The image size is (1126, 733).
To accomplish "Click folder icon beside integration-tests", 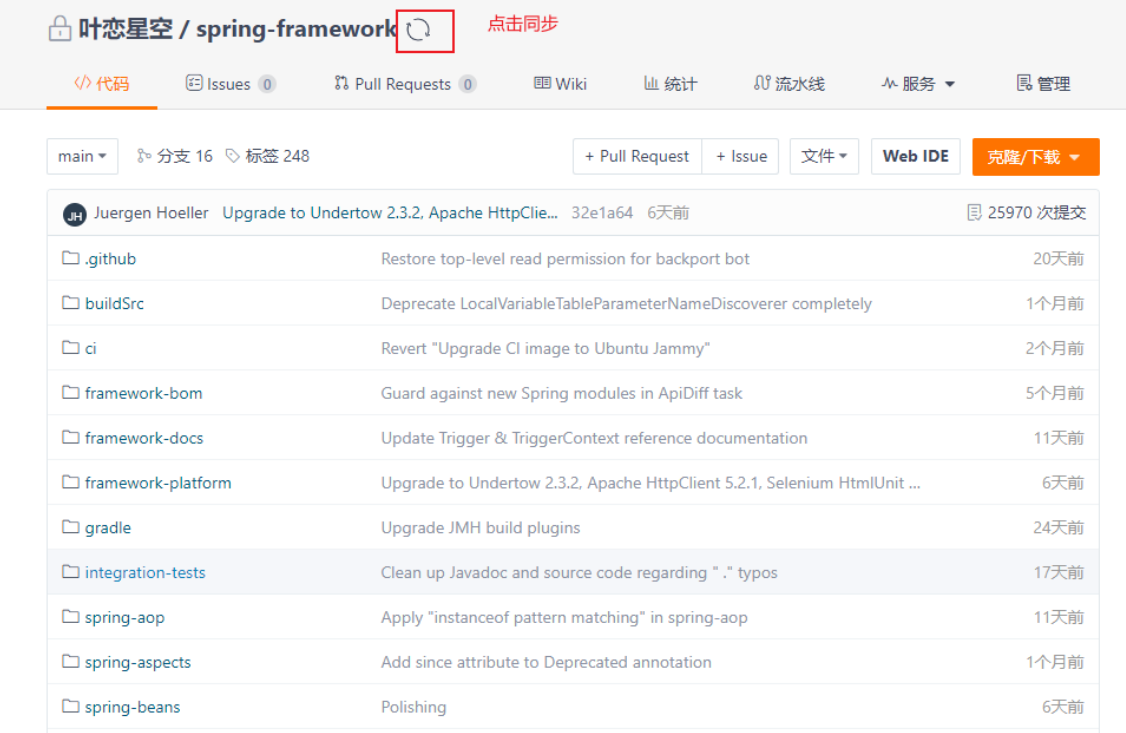I will pos(70,571).
